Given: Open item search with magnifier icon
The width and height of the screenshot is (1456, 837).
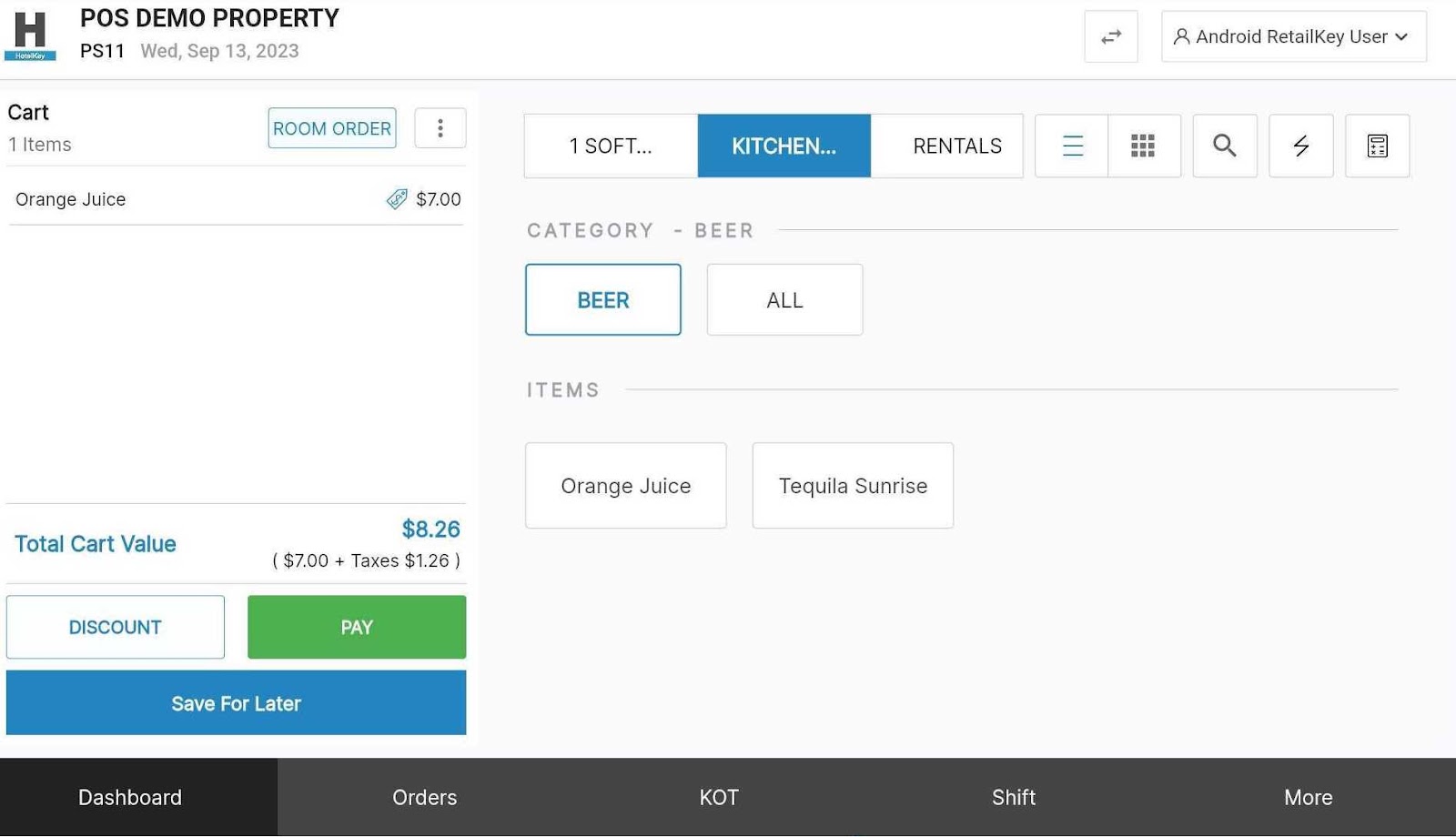Looking at the screenshot, I should [x=1224, y=146].
